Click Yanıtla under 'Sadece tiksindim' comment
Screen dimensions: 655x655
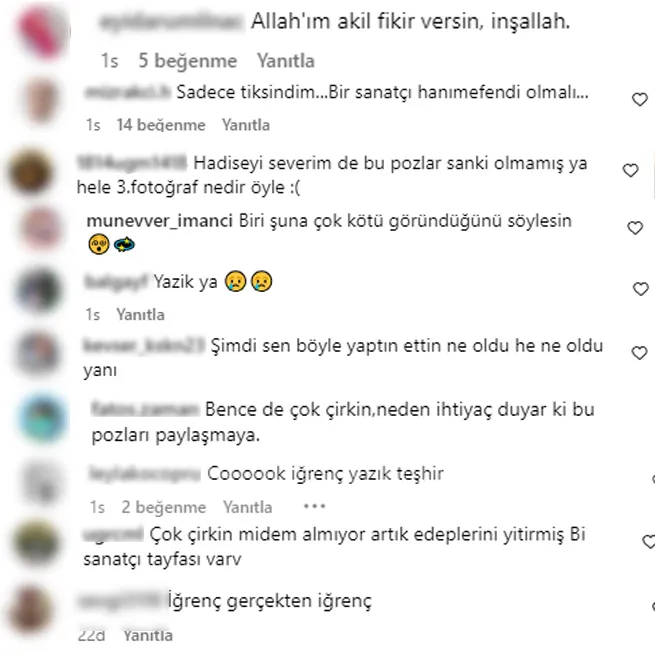(246, 125)
